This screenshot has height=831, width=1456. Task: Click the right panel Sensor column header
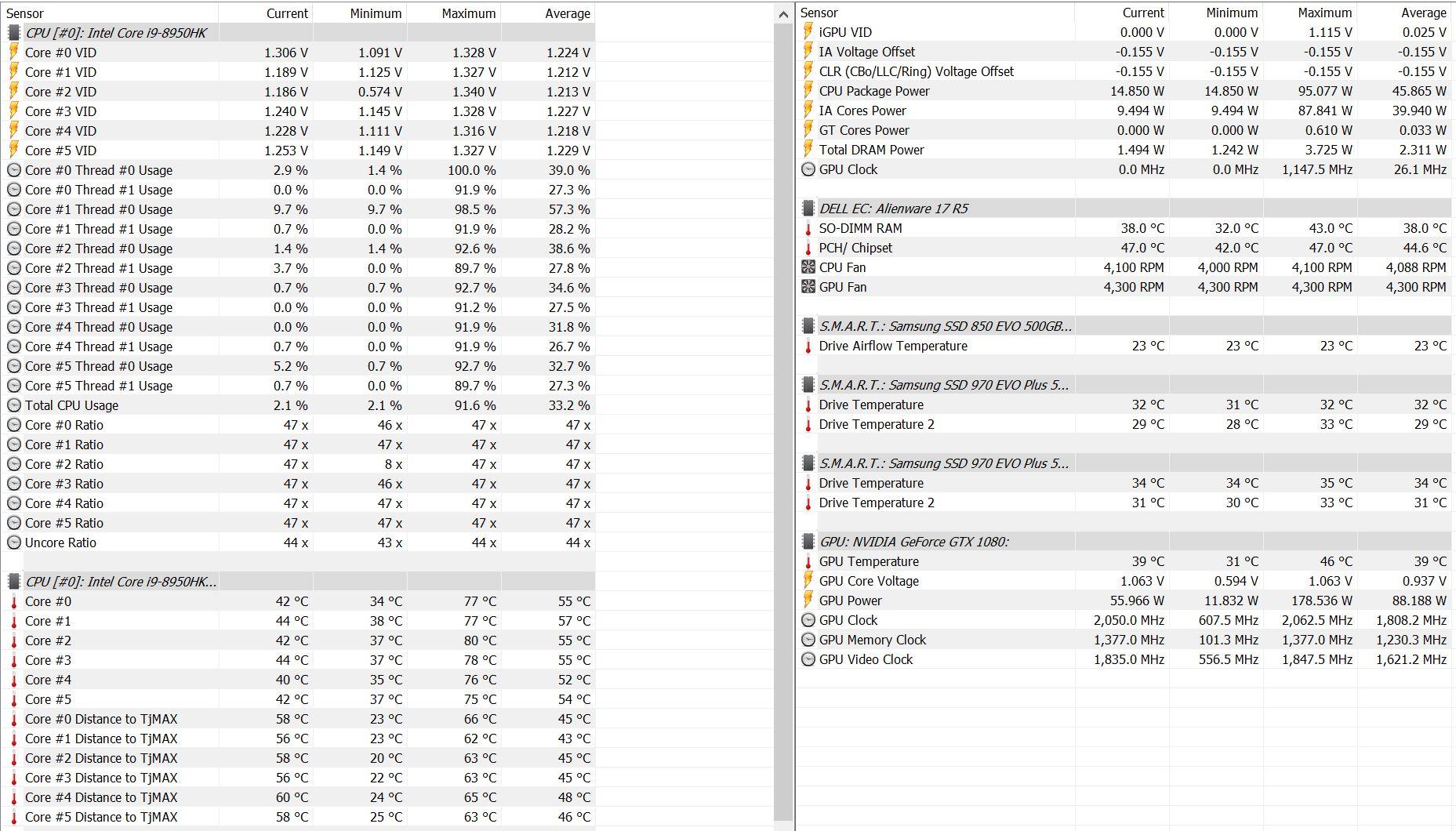tap(936, 13)
